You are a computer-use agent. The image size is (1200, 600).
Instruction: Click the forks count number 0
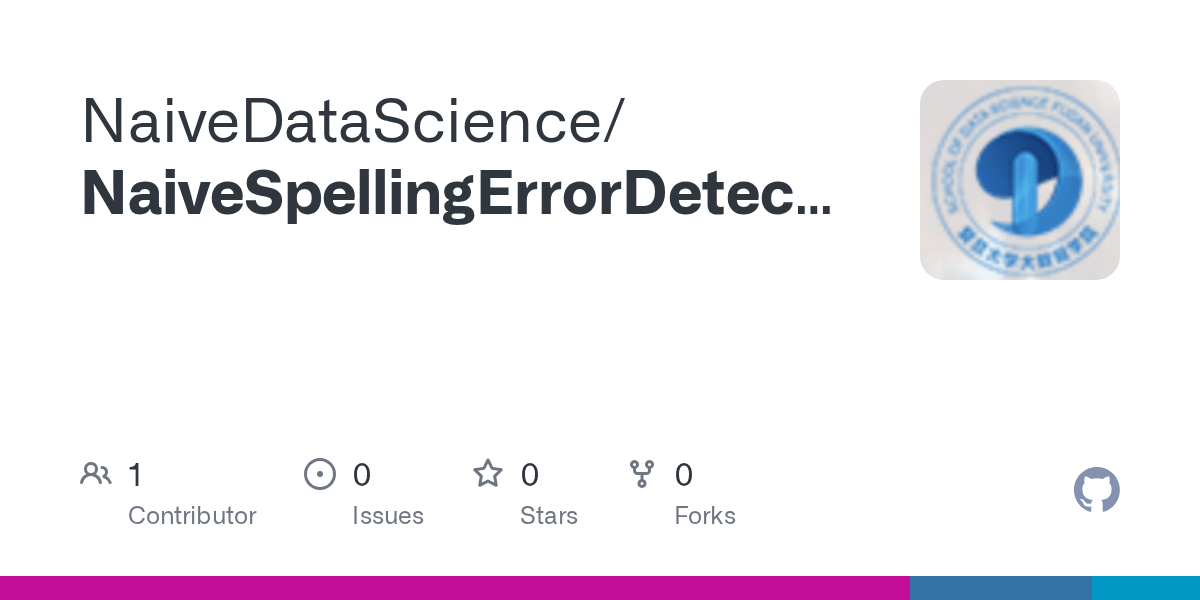(684, 475)
